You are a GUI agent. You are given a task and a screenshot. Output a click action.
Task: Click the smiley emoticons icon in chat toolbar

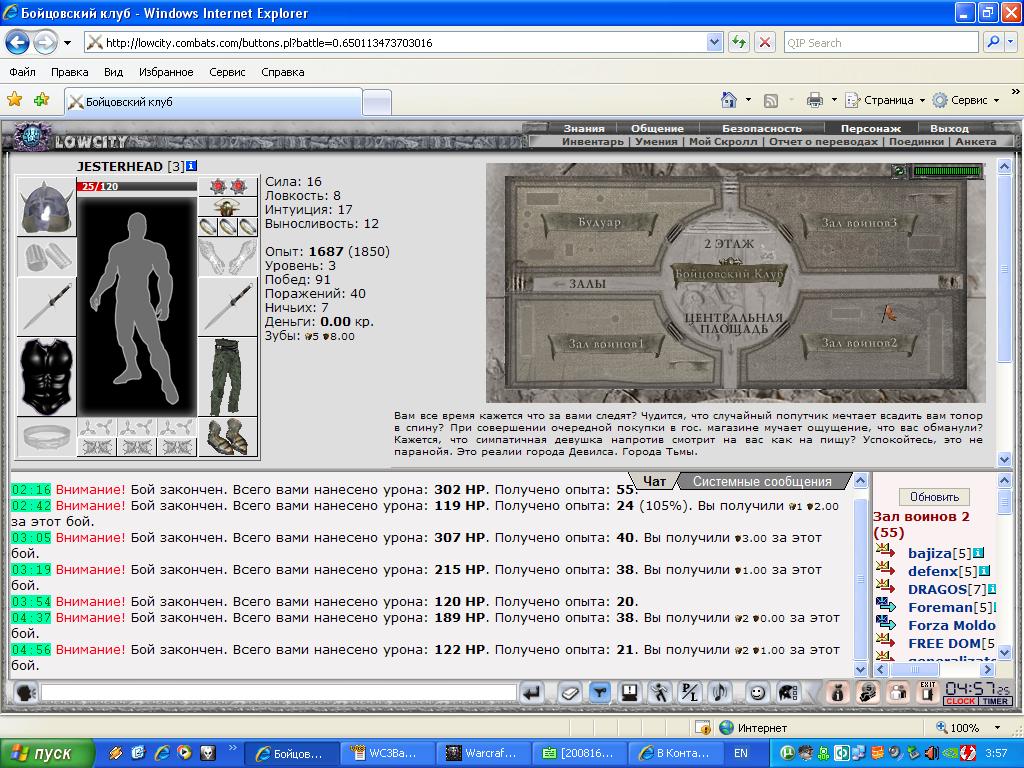click(757, 692)
